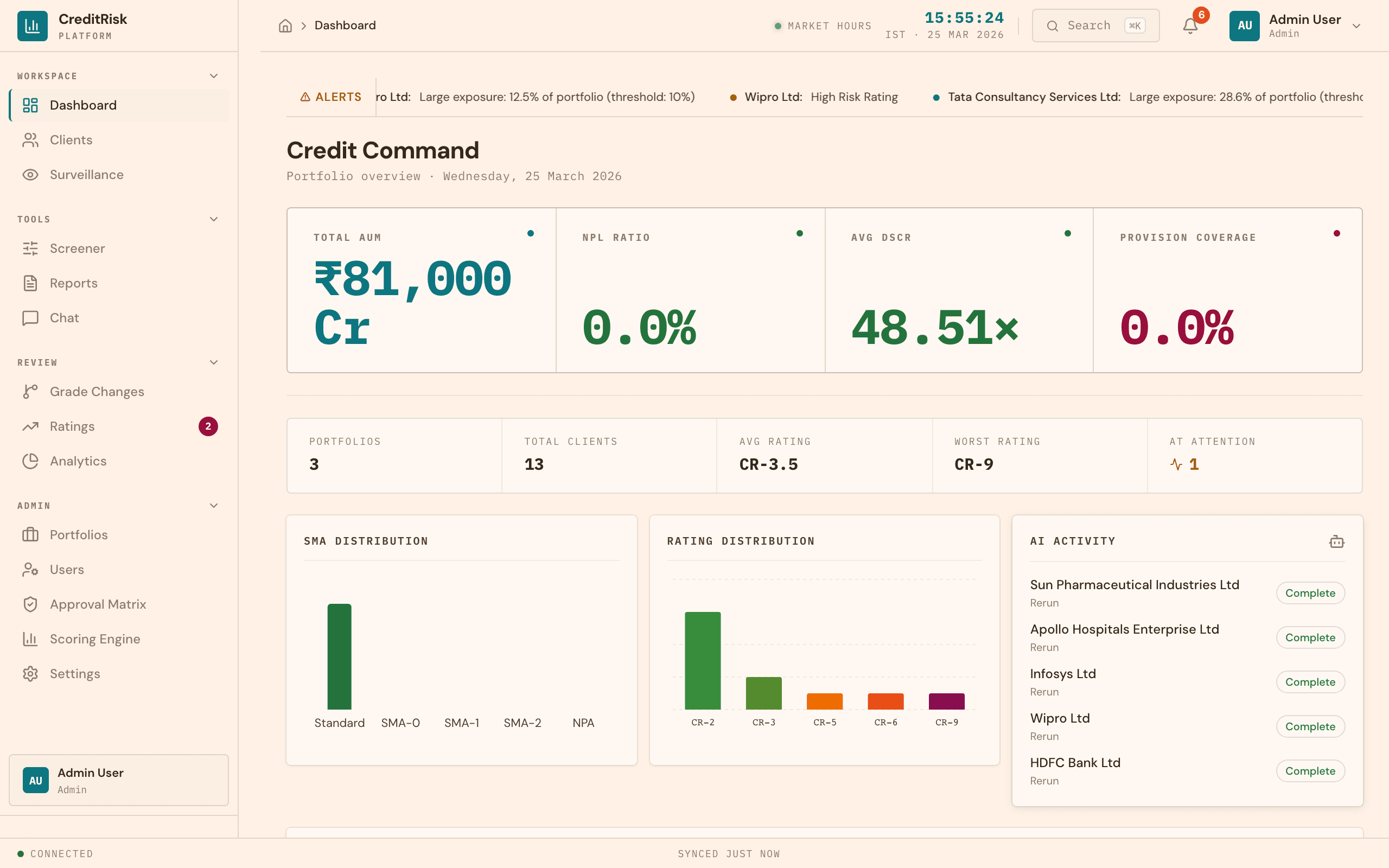Click the CR-3 bar in Rating Distribution

coord(763,693)
